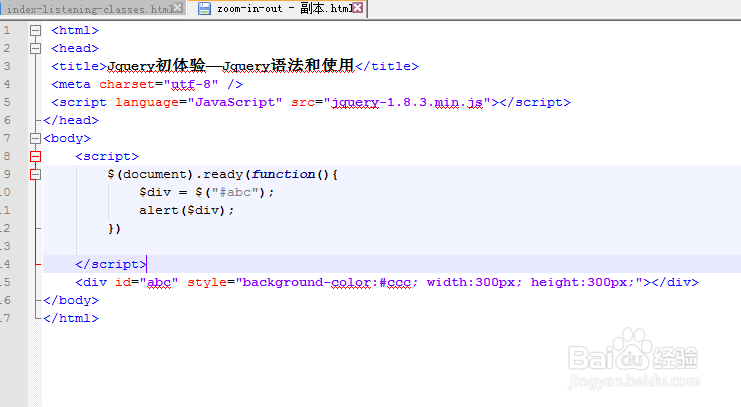741x407 pixels.
Task: Click the </script> closing tag
Action: click(x=111, y=264)
